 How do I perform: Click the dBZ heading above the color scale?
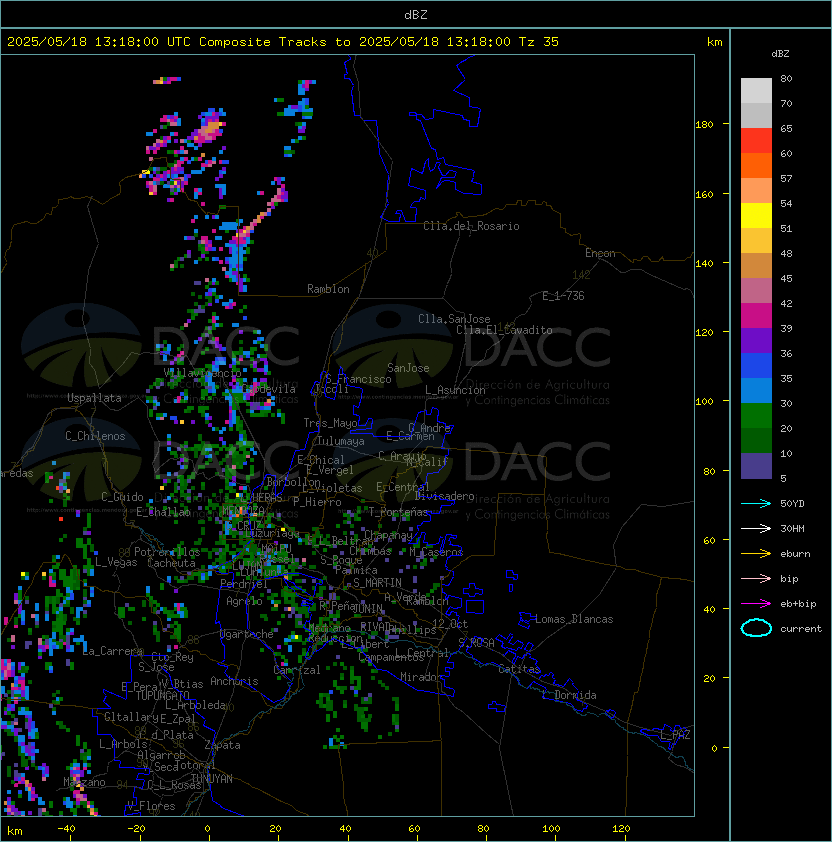780,54
